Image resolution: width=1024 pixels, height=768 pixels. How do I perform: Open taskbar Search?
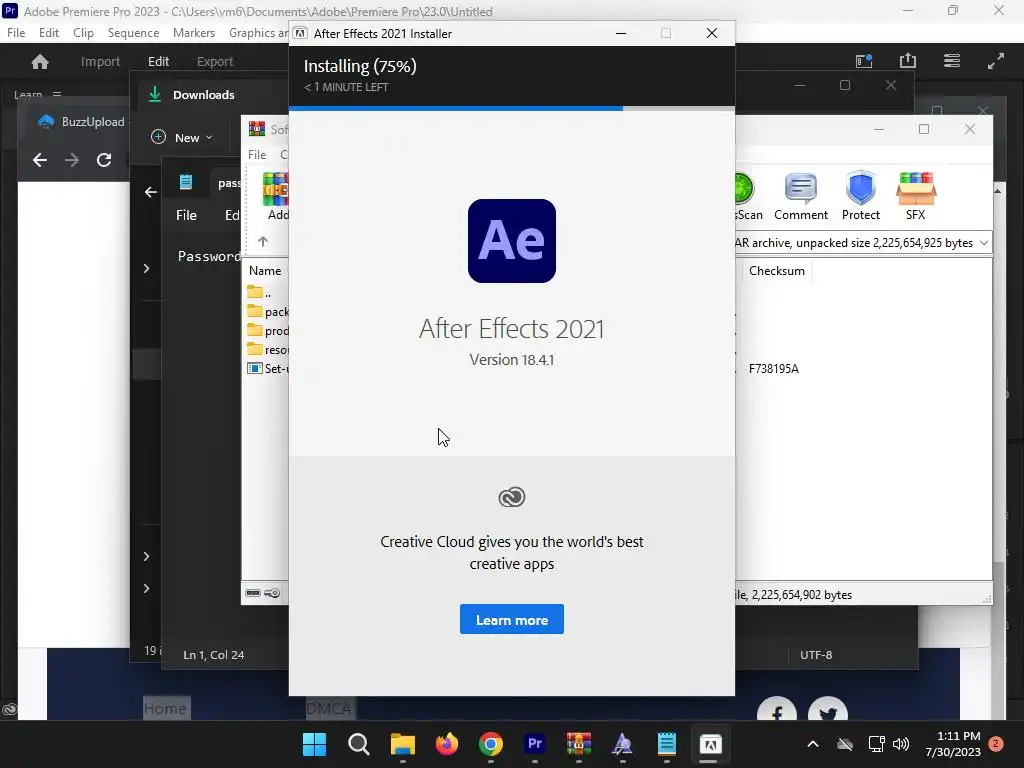click(359, 744)
